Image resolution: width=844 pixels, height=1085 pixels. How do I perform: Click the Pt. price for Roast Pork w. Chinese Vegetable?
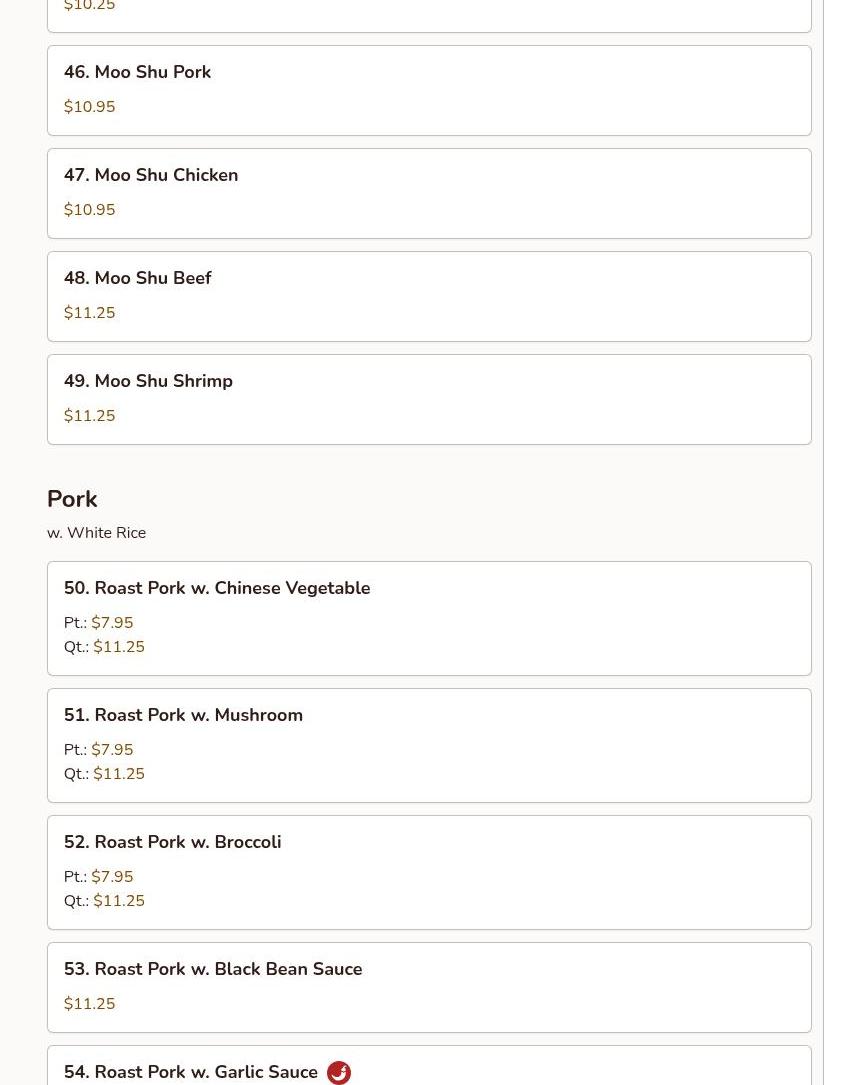point(112,623)
